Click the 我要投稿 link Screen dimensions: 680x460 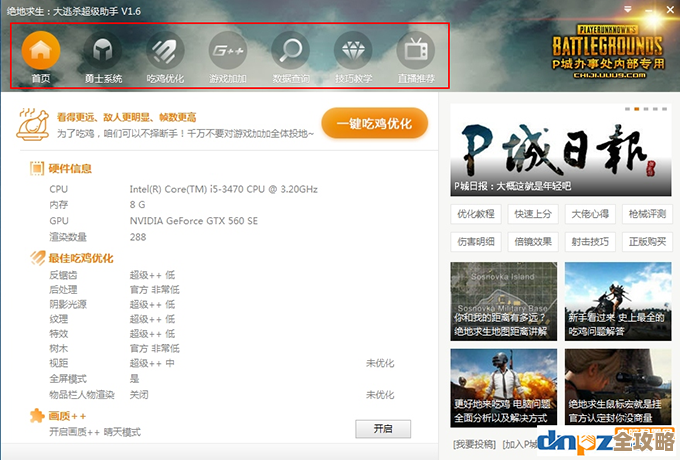[473, 444]
